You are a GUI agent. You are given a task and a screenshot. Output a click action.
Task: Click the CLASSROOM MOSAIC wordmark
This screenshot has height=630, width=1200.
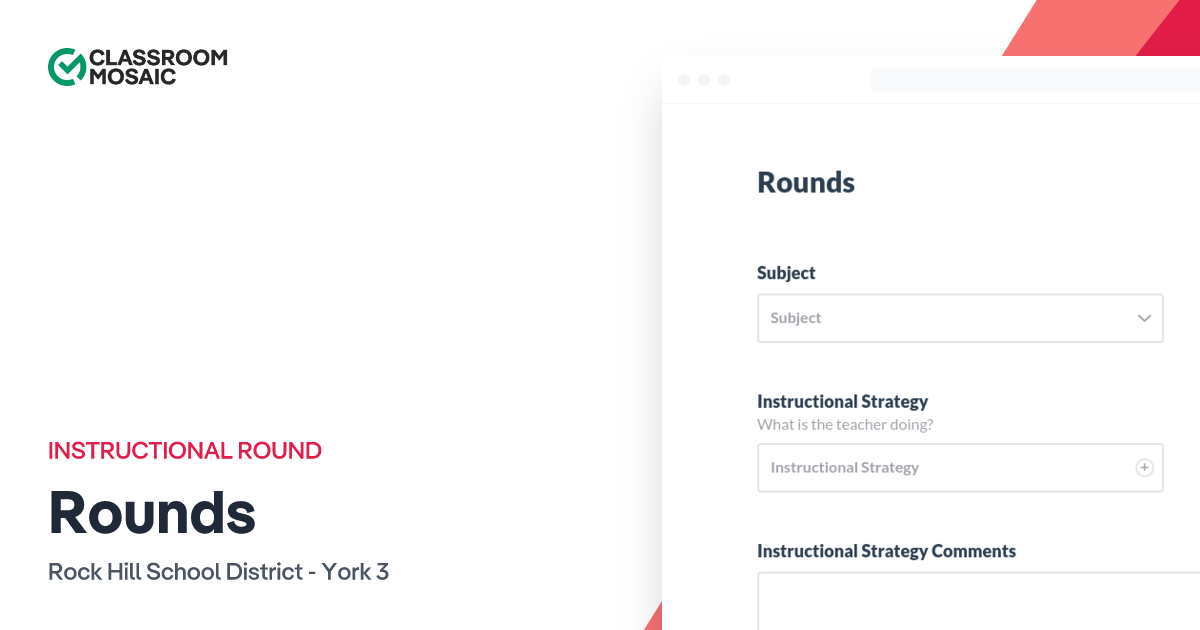(157, 65)
